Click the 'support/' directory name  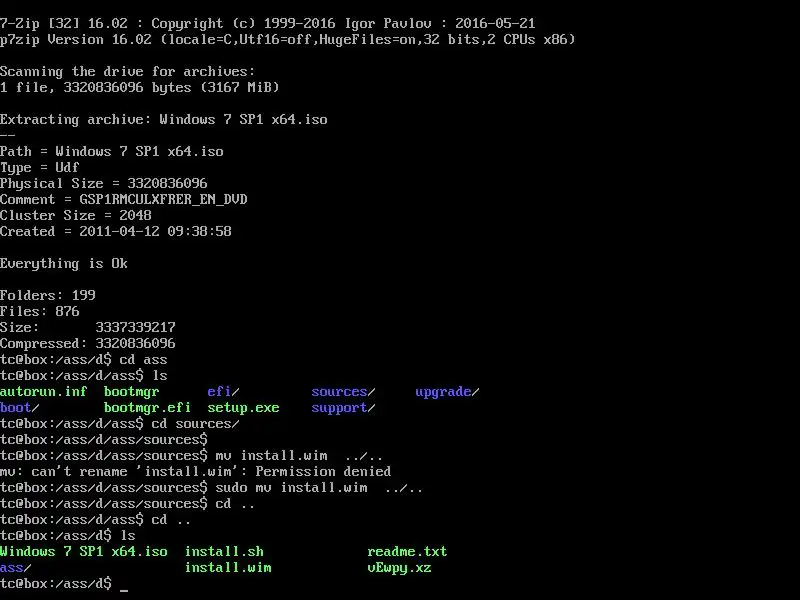pyautogui.click(x=343, y=408)
